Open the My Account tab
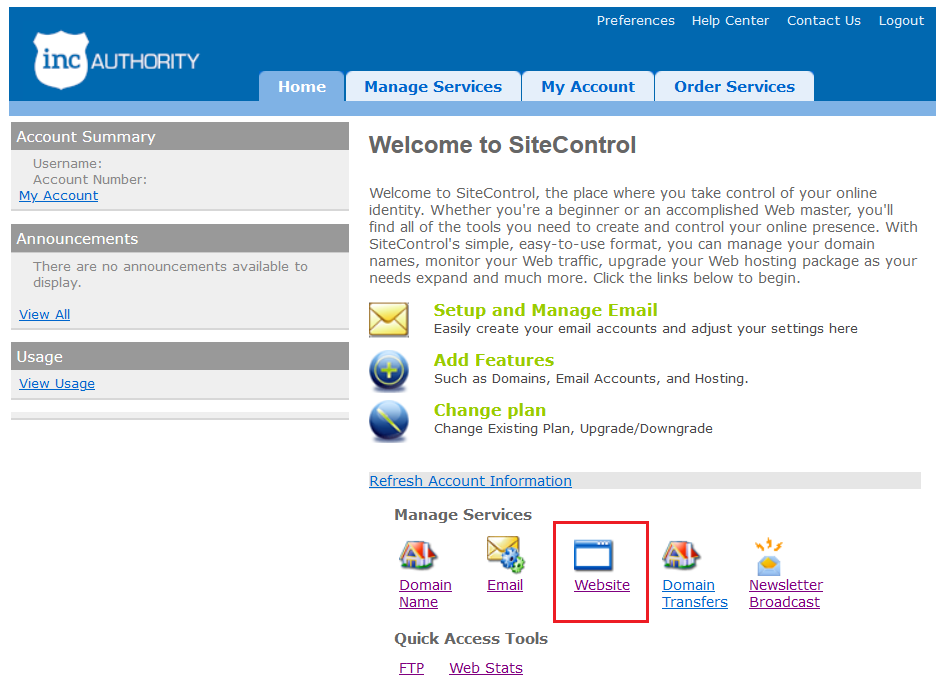This screenshot has width=939, height=700. tap(587, 86)
